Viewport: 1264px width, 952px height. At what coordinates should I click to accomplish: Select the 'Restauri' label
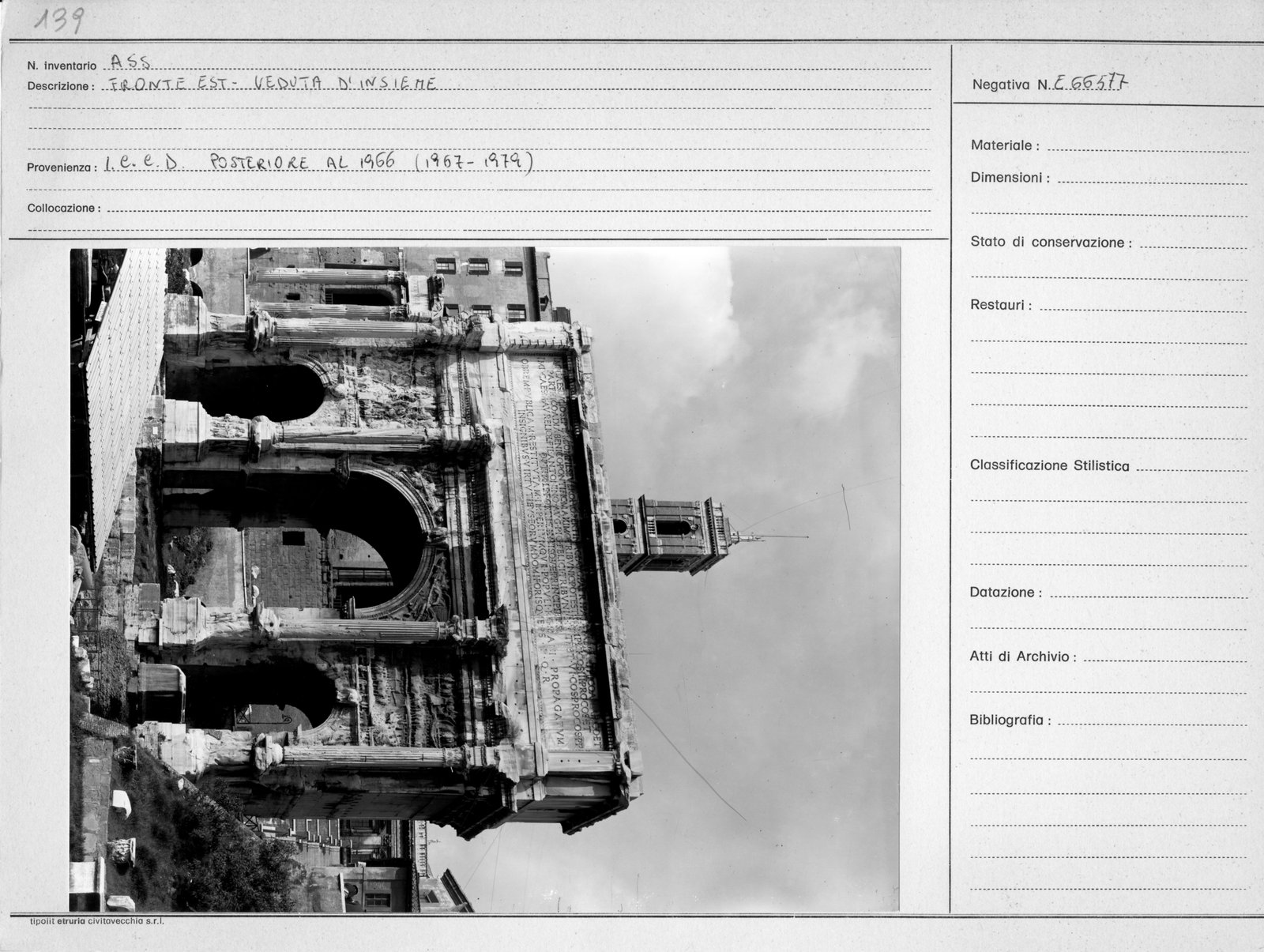tap(1001, 305)
